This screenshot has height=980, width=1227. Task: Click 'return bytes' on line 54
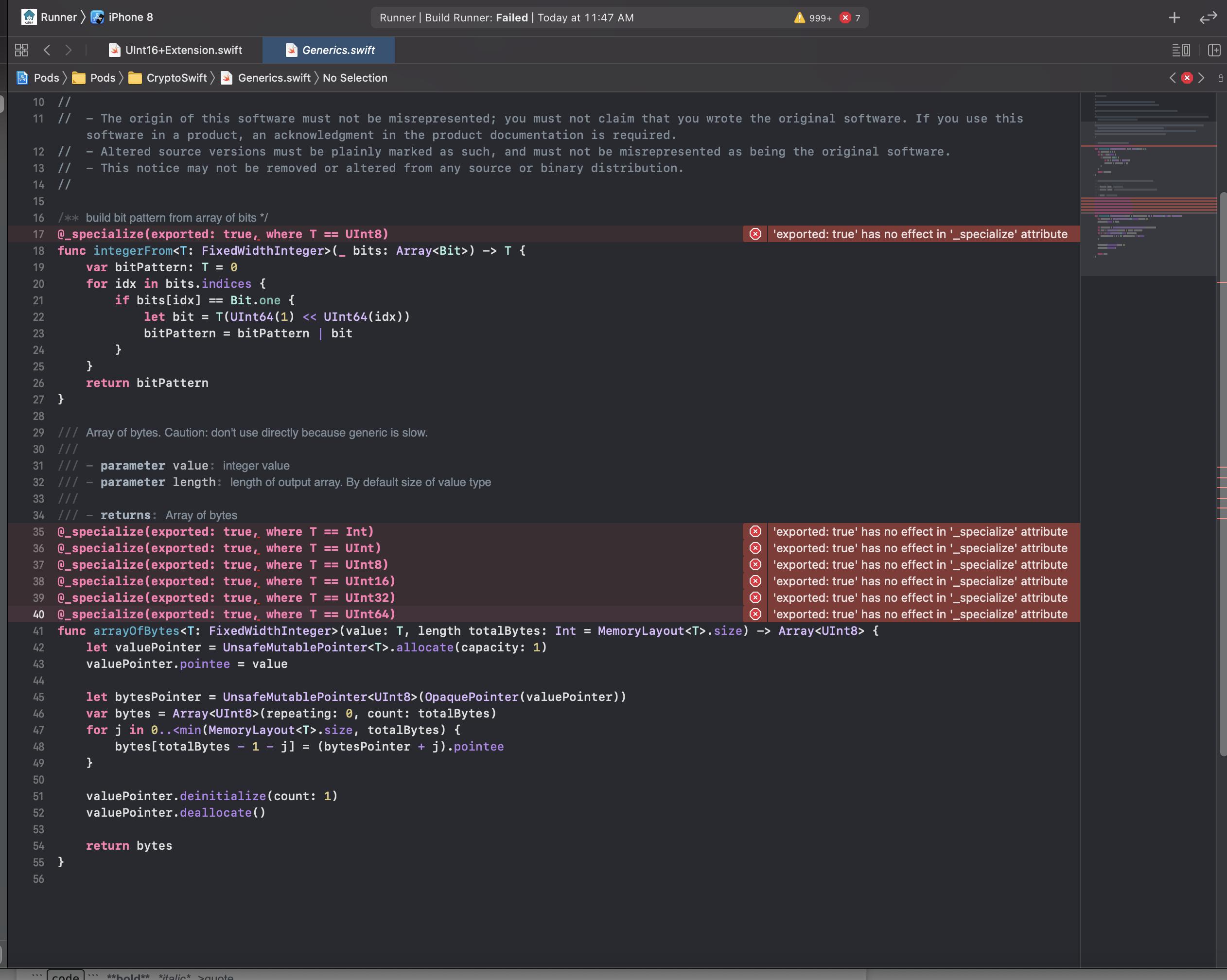129,846
